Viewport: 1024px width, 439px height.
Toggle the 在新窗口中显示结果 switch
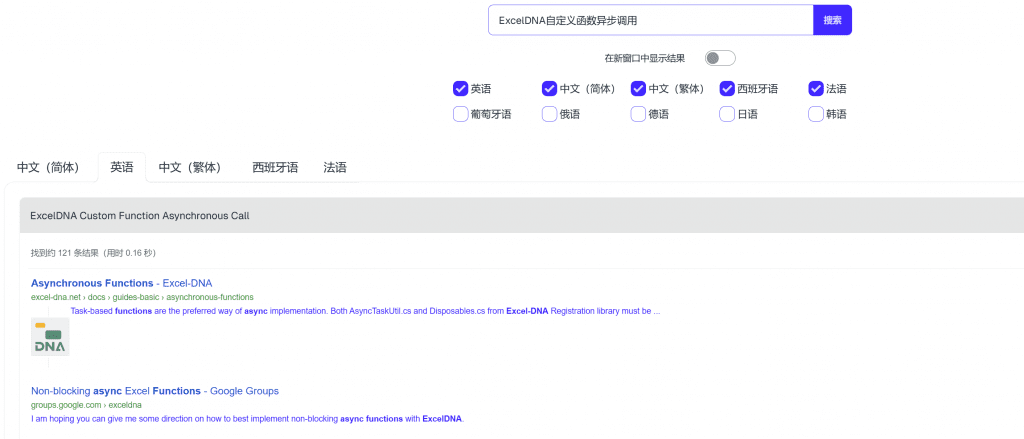tap(719, 58)
